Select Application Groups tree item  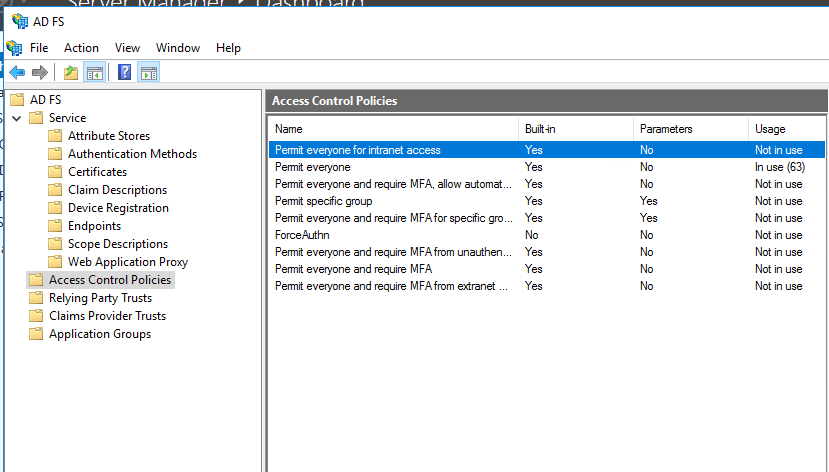[x=100, y=334]
